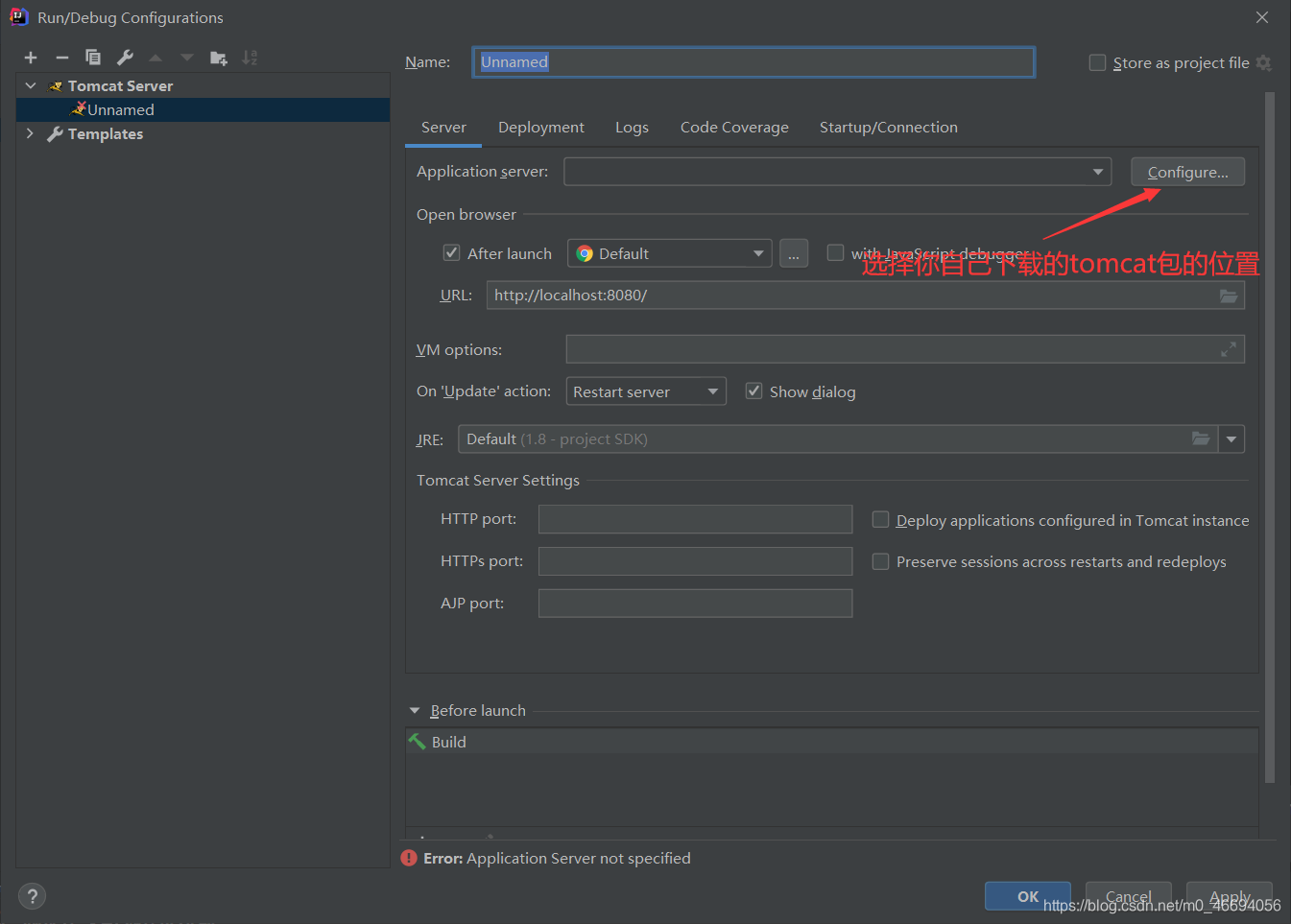
Task: Select the Unnamed configuration in tree
Action: [203, 109]
